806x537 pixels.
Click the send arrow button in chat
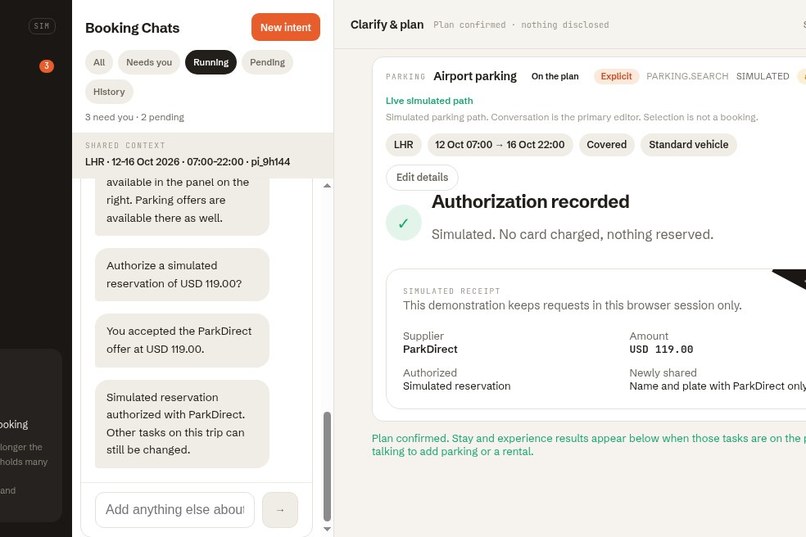[x=280, y=510]
